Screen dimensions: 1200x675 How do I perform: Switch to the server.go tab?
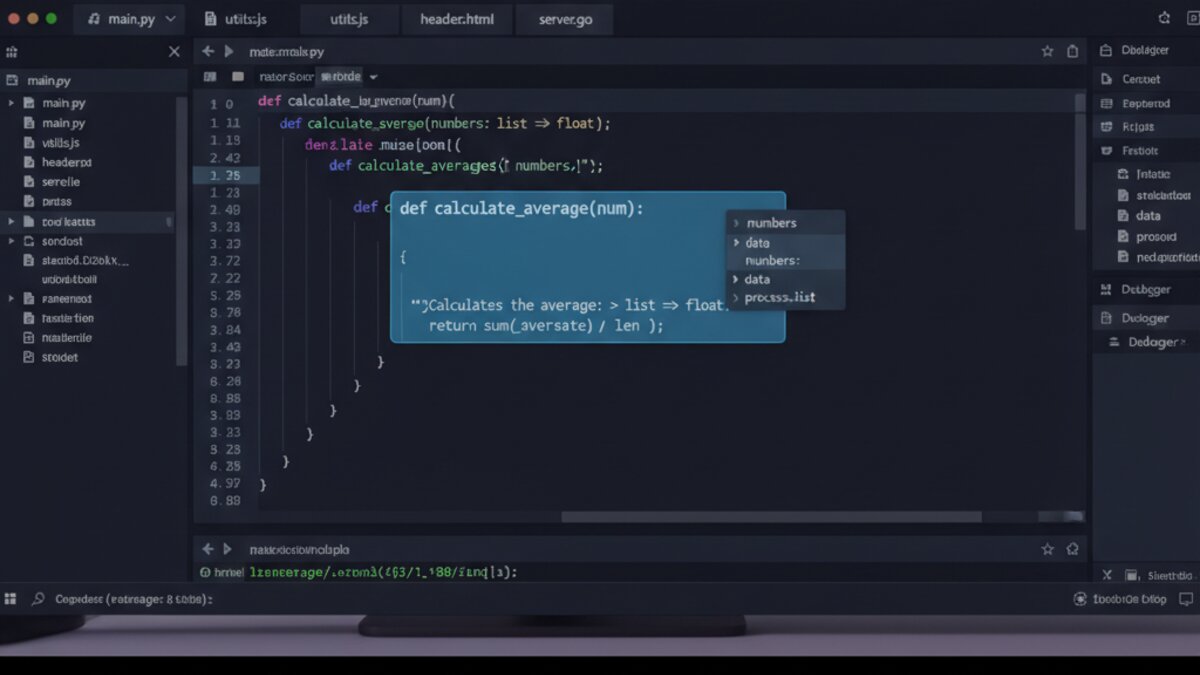point(566,18)
